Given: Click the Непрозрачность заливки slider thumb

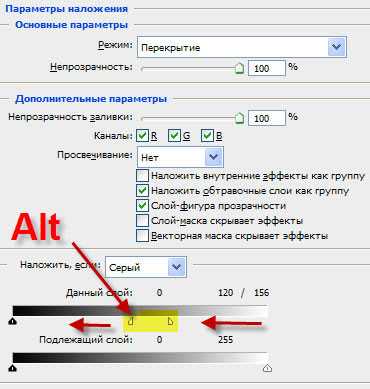Looking at the screenshot, I should pos(239,118).
